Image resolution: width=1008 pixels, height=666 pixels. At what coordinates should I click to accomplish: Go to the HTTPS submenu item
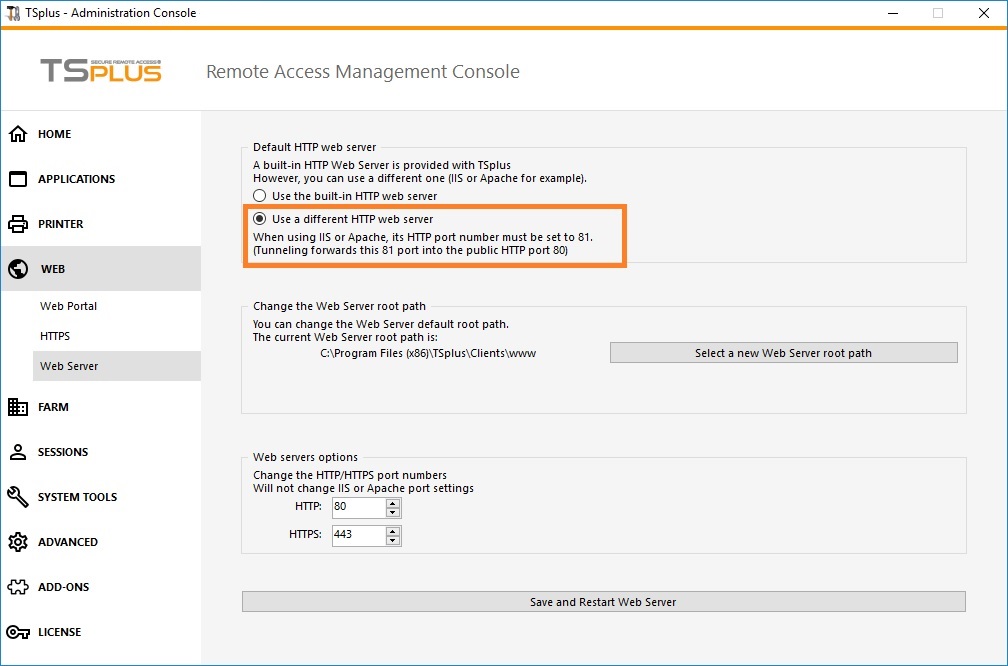55,336
